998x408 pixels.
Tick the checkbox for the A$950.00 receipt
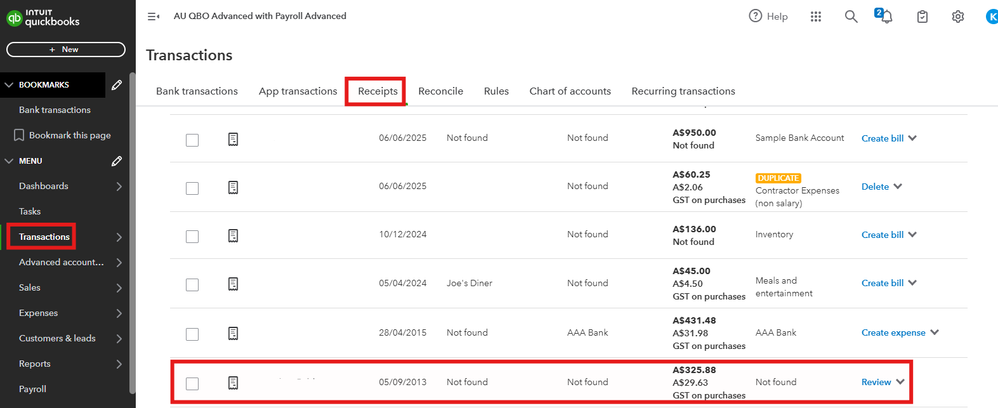192,140
